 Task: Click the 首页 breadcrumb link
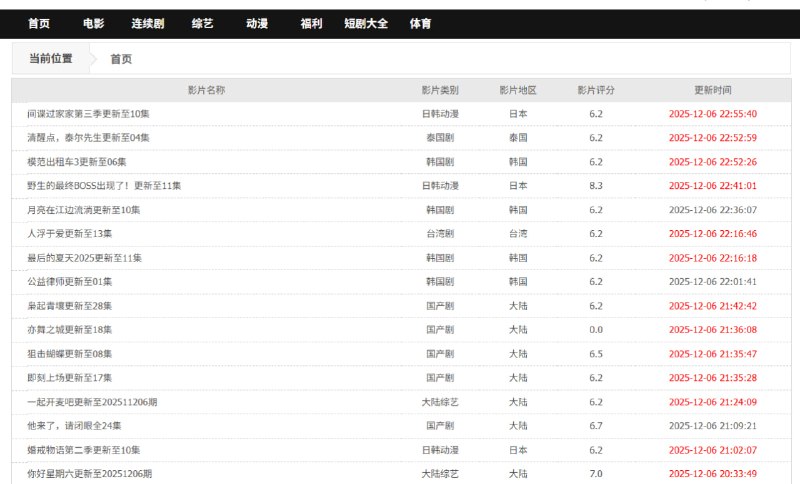coord(121,59)
